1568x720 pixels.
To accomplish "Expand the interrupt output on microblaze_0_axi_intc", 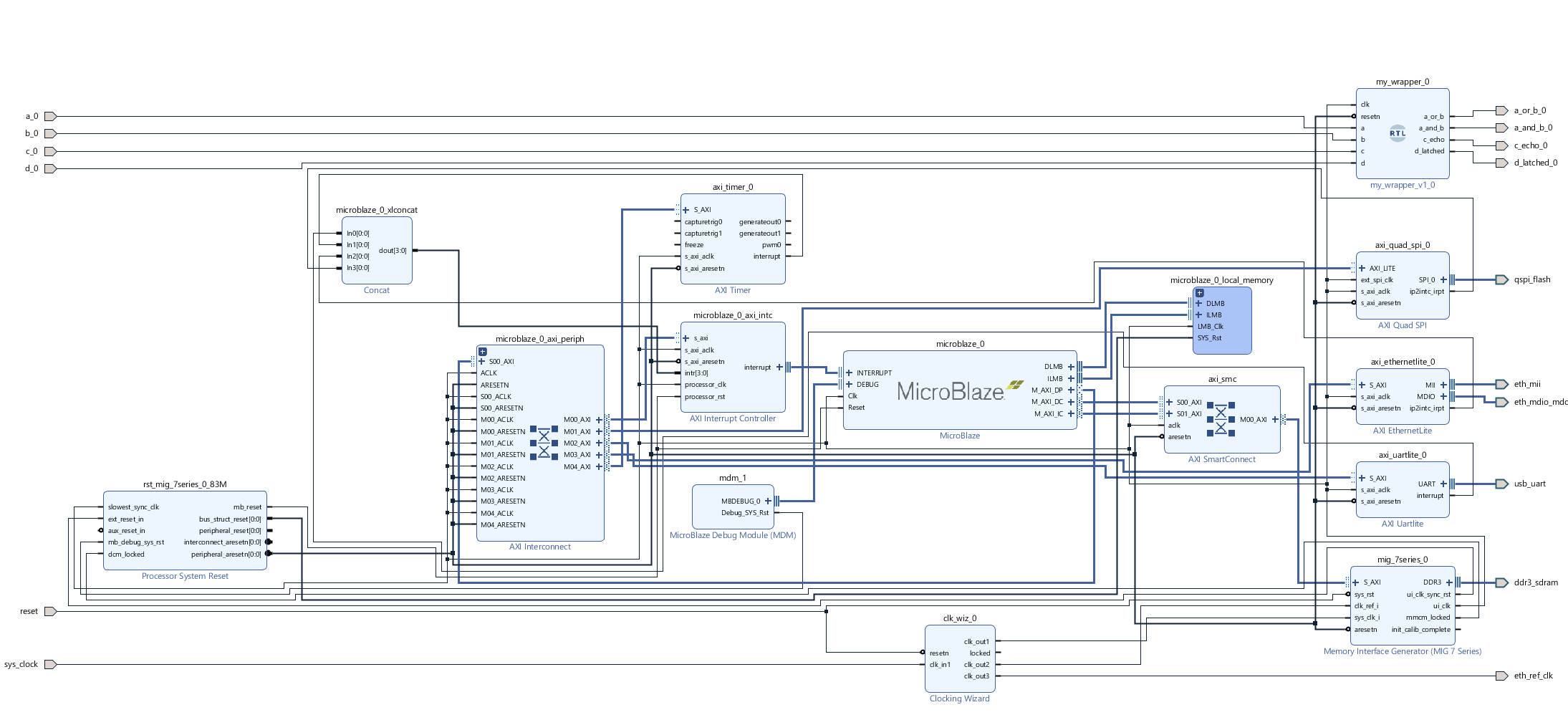I will [779, 367].
